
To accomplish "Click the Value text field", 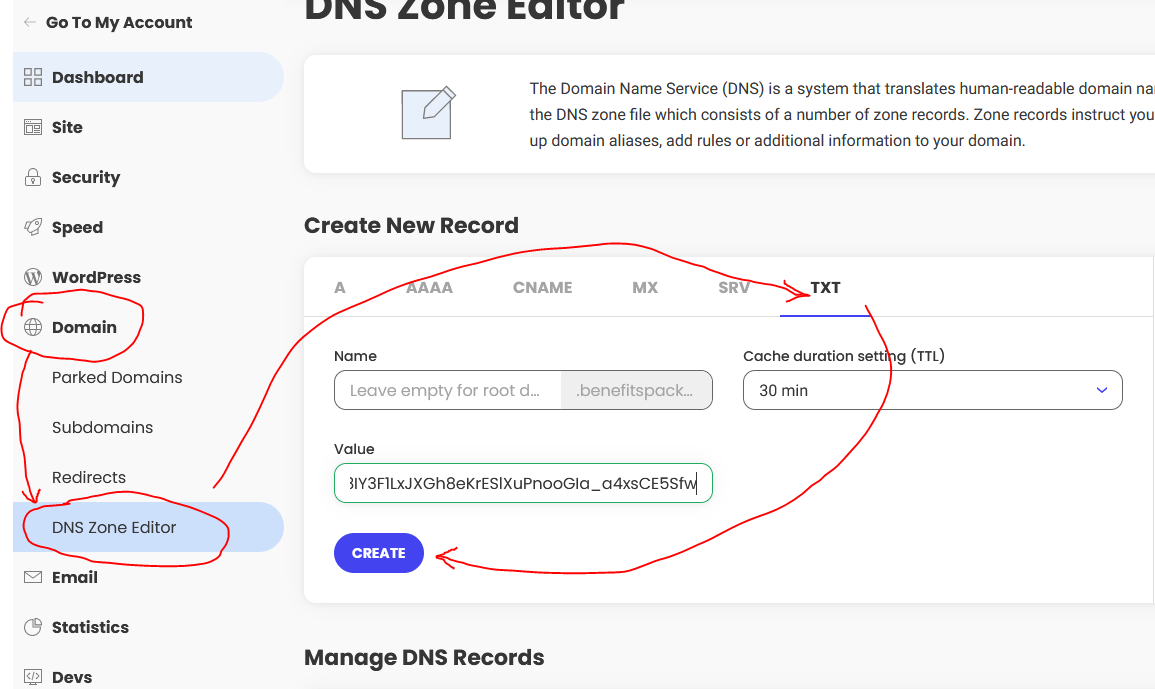I will (x=522, y=483).
